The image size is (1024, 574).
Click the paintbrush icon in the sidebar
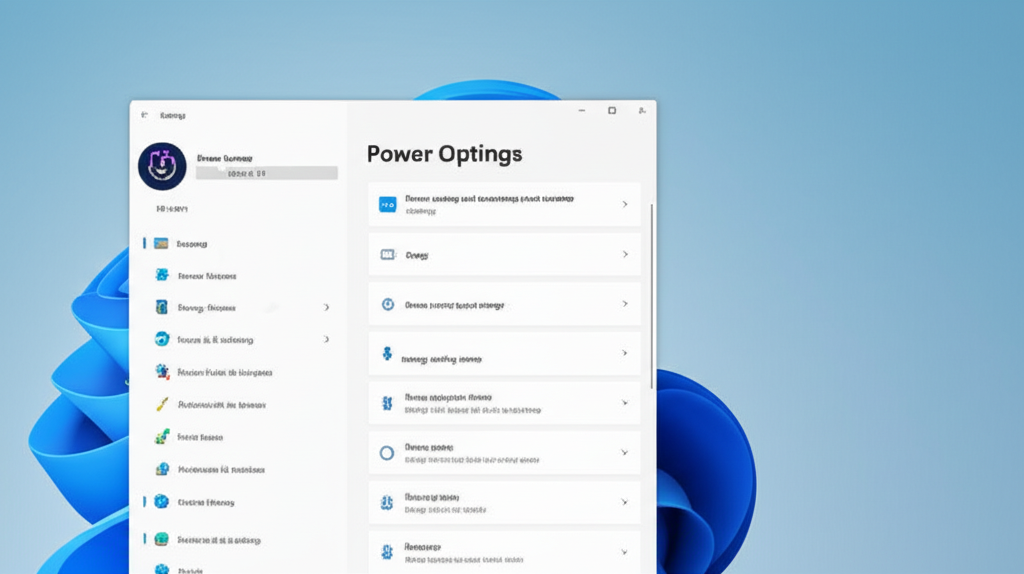tap(161, 405)
